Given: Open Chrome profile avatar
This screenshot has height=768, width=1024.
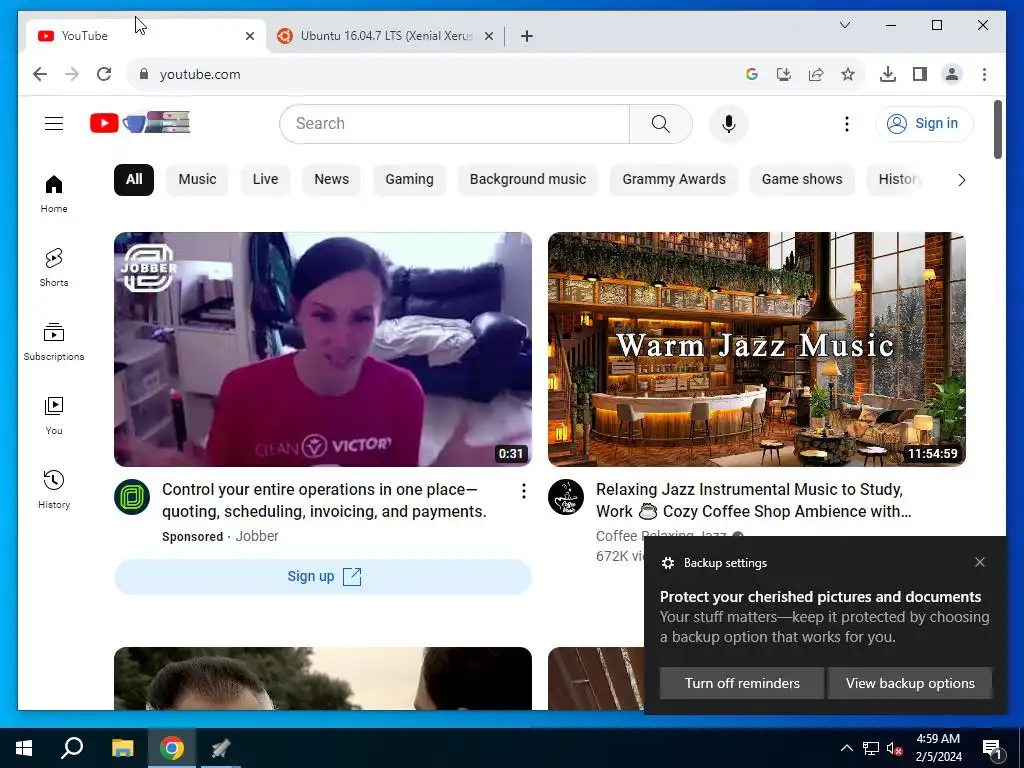Looking at the screenshot, I should (952, 74).
